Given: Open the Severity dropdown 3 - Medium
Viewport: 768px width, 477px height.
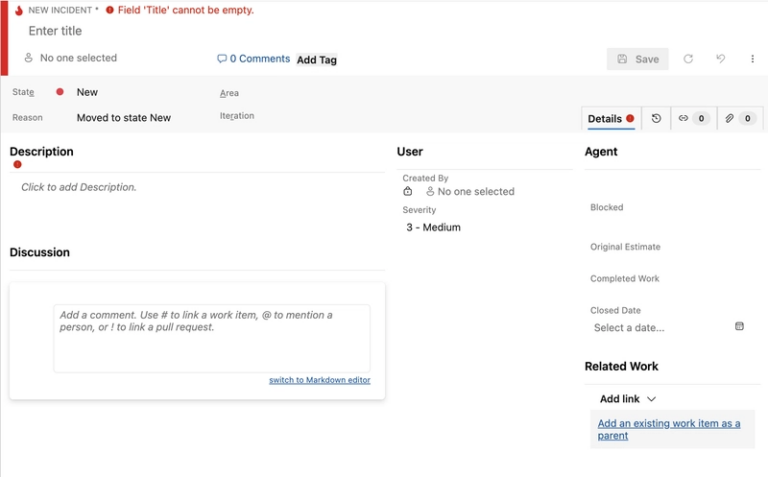Looking at the screenshot, I should click(x=433, y=227).
